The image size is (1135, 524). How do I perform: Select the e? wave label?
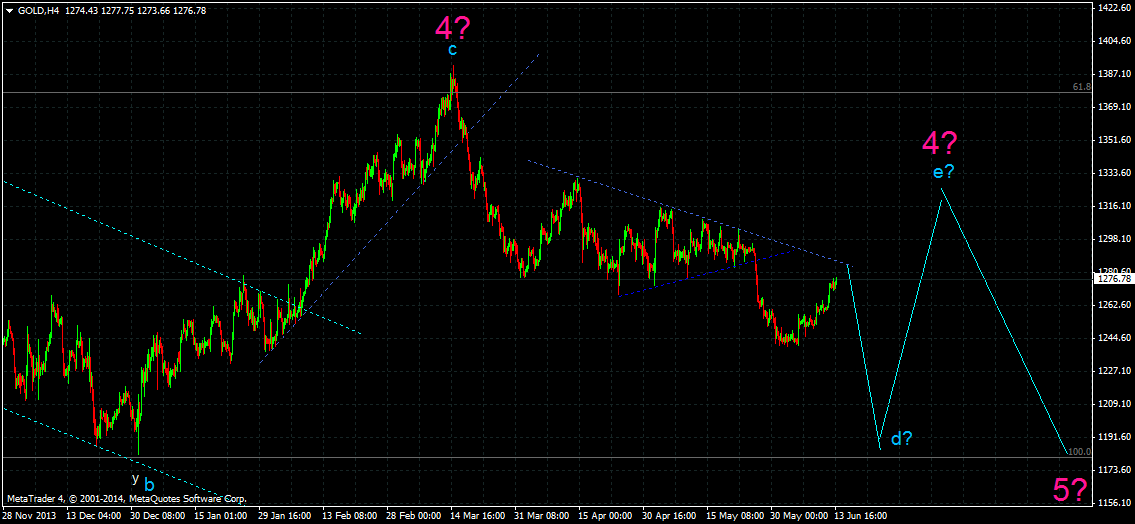(943, 172)
